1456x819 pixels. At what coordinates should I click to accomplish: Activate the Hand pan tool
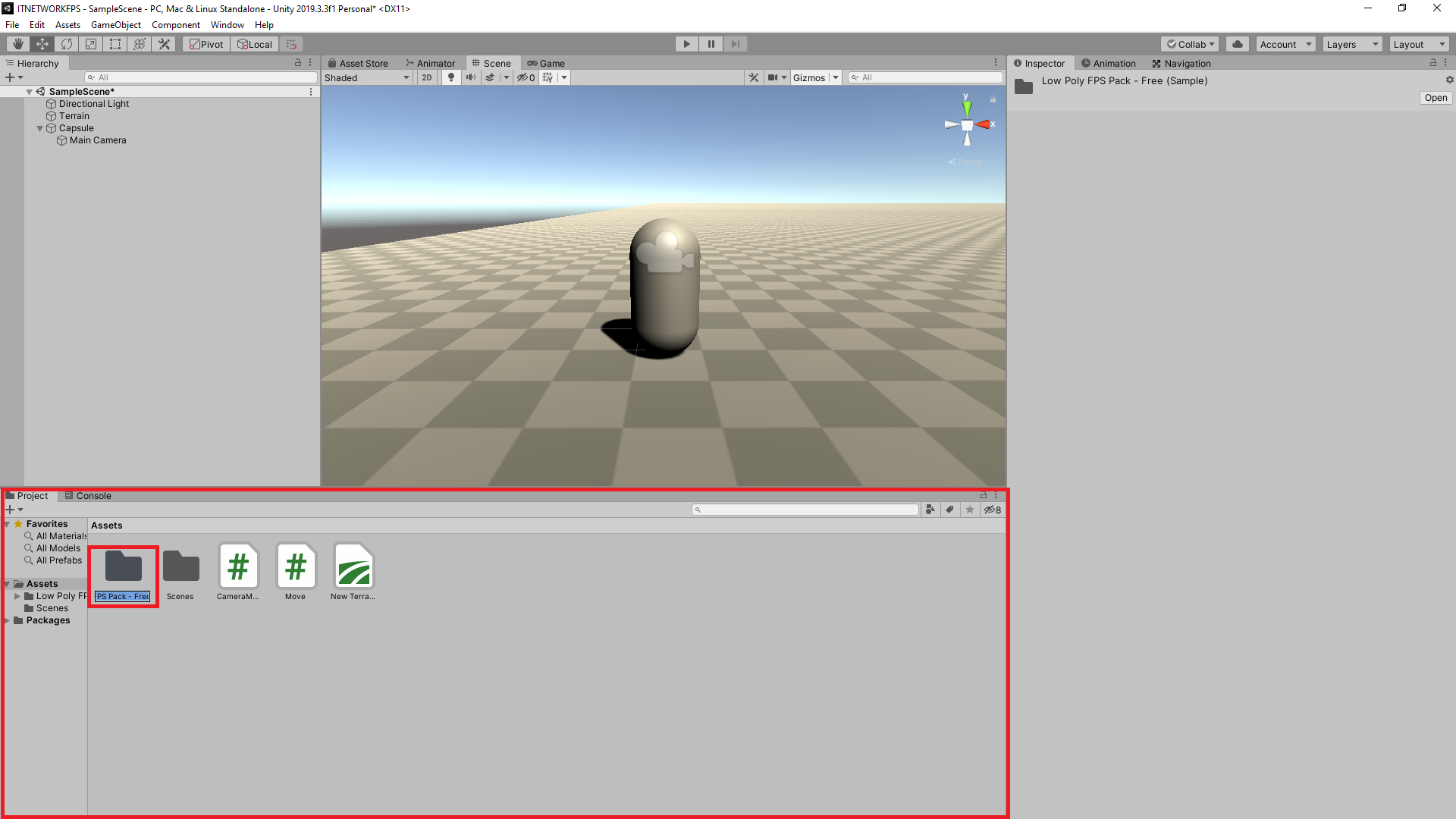click(x=17, y=43)
